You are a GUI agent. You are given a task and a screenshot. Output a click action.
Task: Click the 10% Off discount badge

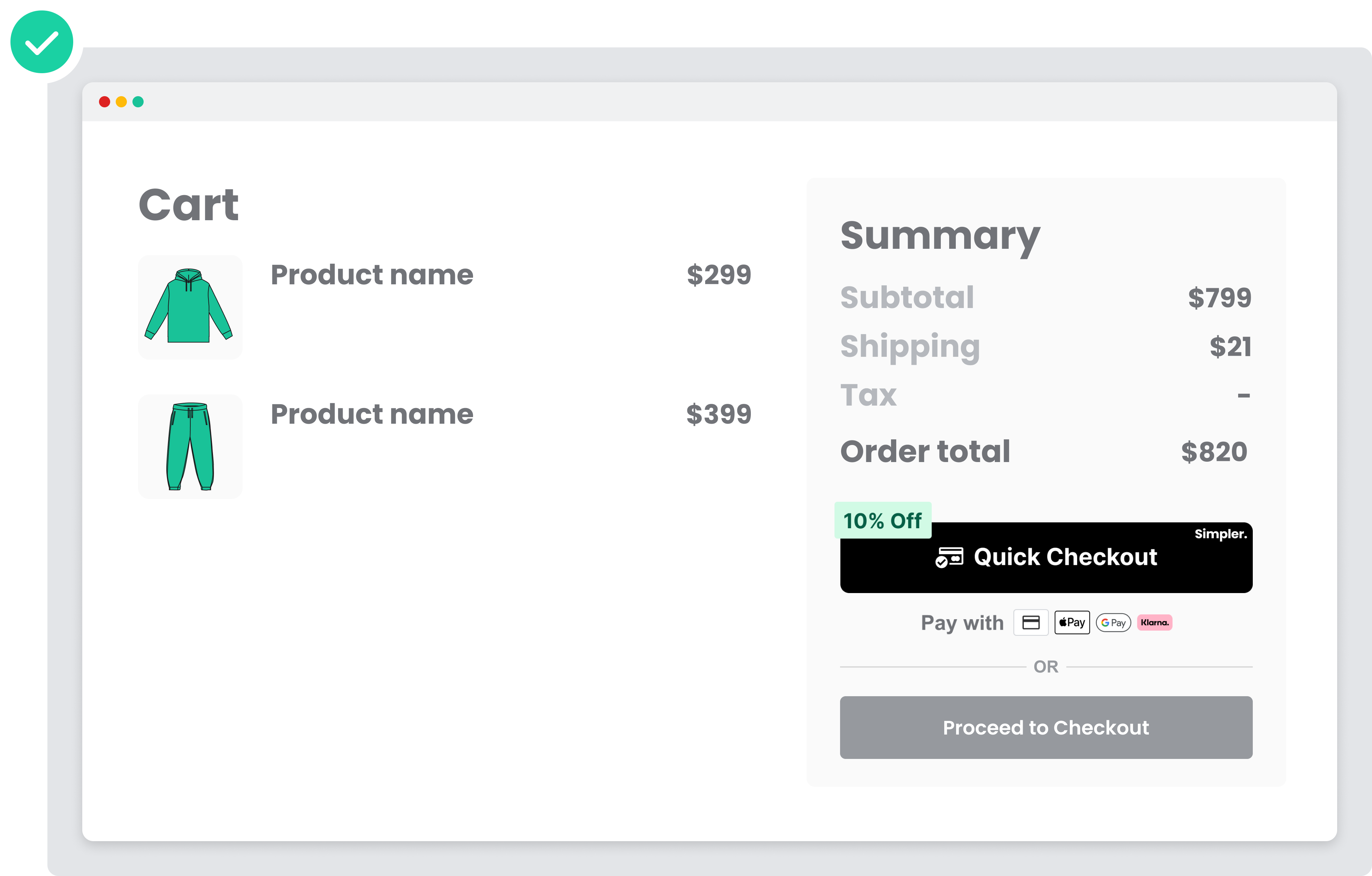pos(883,521)
